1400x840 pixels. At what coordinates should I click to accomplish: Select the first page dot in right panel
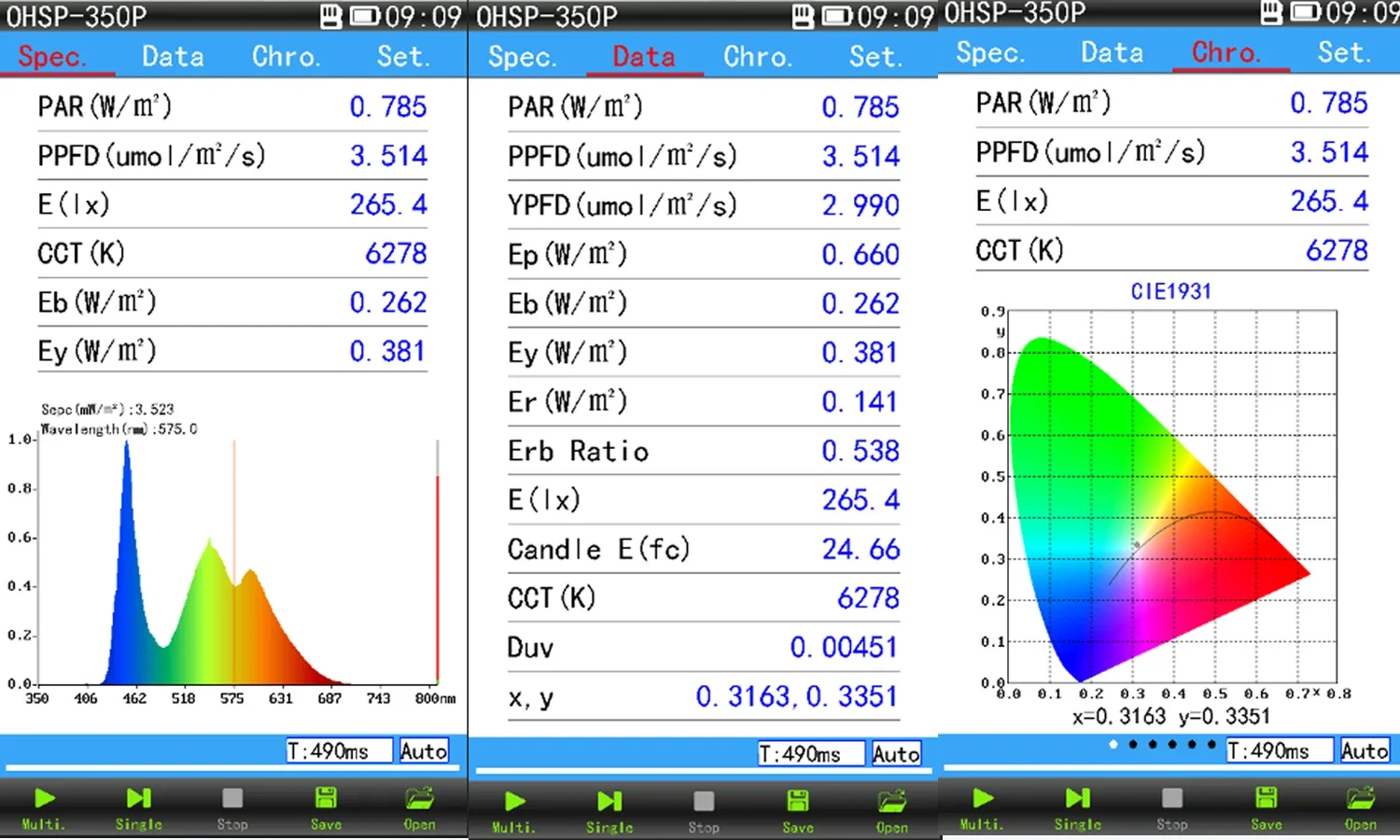(x=1113, y=744)
